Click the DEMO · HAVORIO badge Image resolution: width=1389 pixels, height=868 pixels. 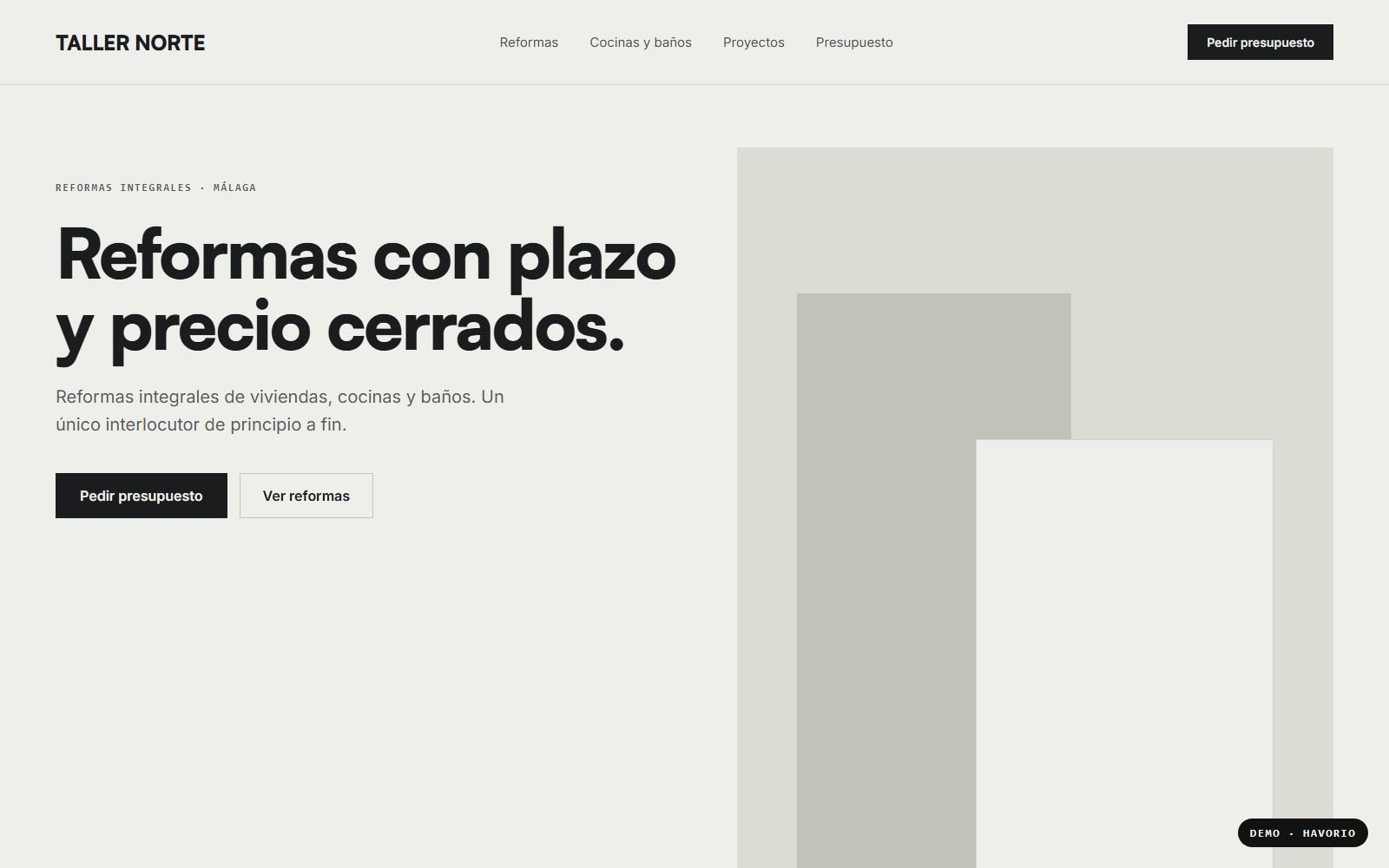[x=1302, y=833]
